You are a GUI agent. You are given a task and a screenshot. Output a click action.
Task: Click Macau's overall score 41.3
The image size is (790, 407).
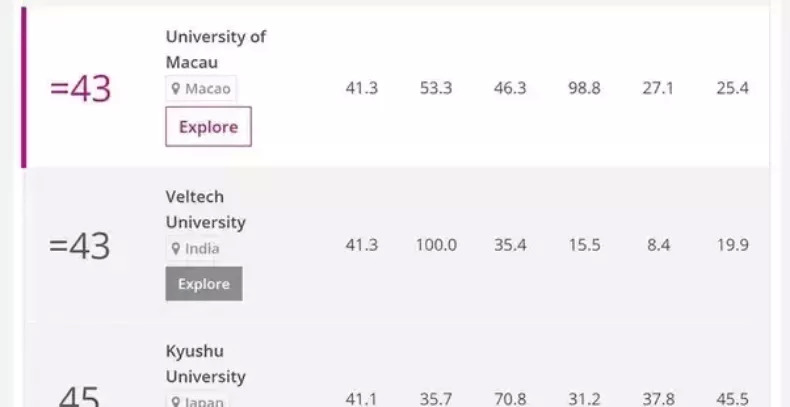pos(361,88)
